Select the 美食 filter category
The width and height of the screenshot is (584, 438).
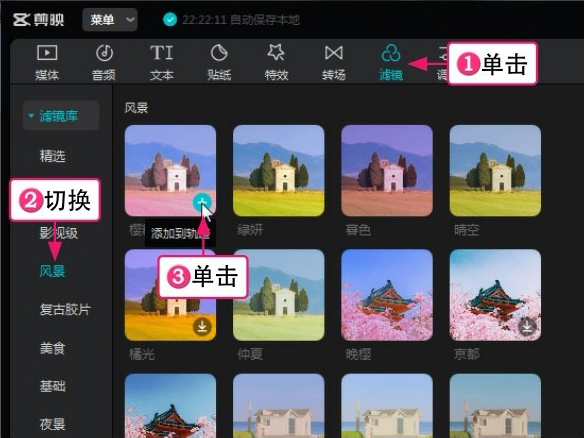[53, 348]
